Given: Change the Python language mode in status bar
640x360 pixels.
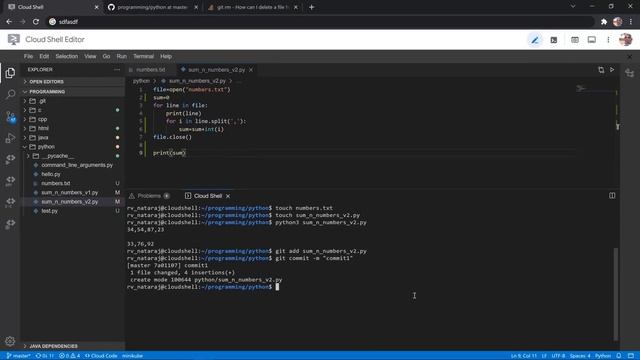Looking at the screenshot, I should tap(603, 356).
